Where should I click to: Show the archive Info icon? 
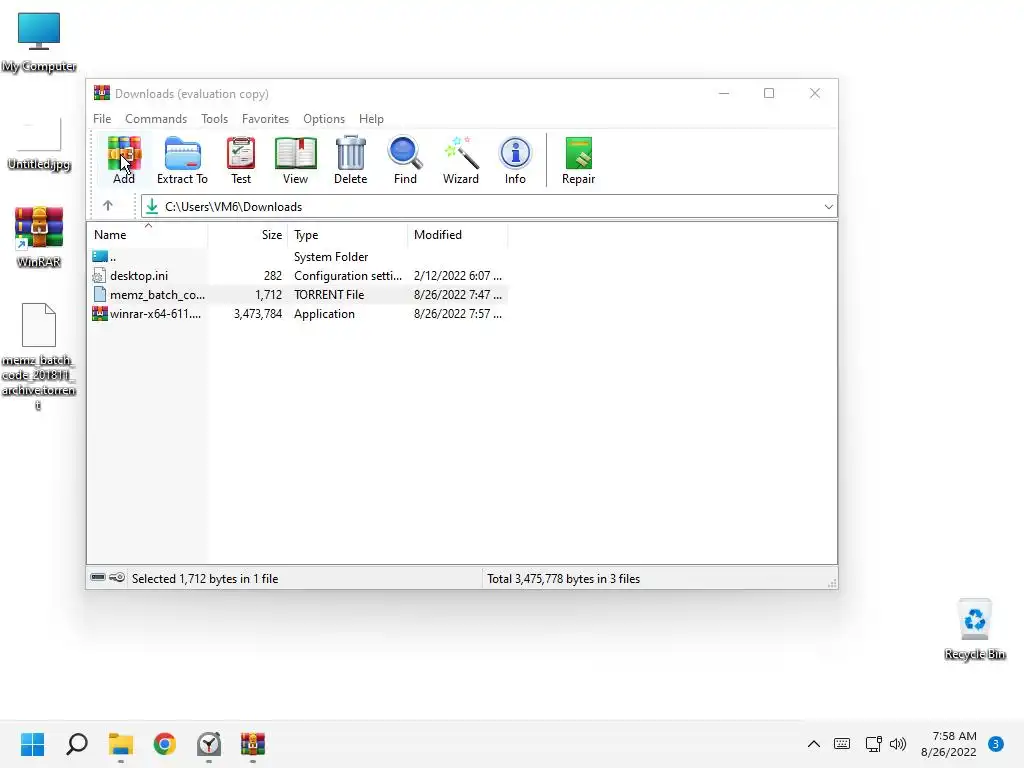tap(515, 160)
